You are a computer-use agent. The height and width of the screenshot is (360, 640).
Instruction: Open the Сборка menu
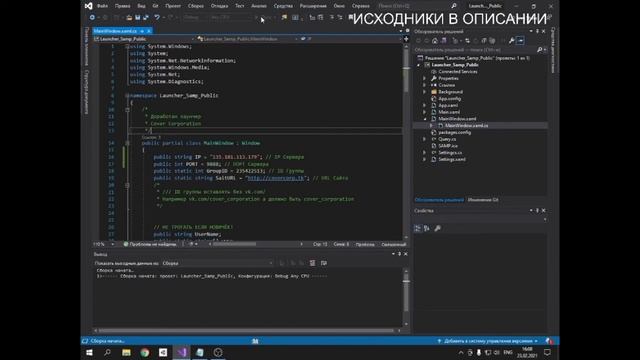point(196,6)
